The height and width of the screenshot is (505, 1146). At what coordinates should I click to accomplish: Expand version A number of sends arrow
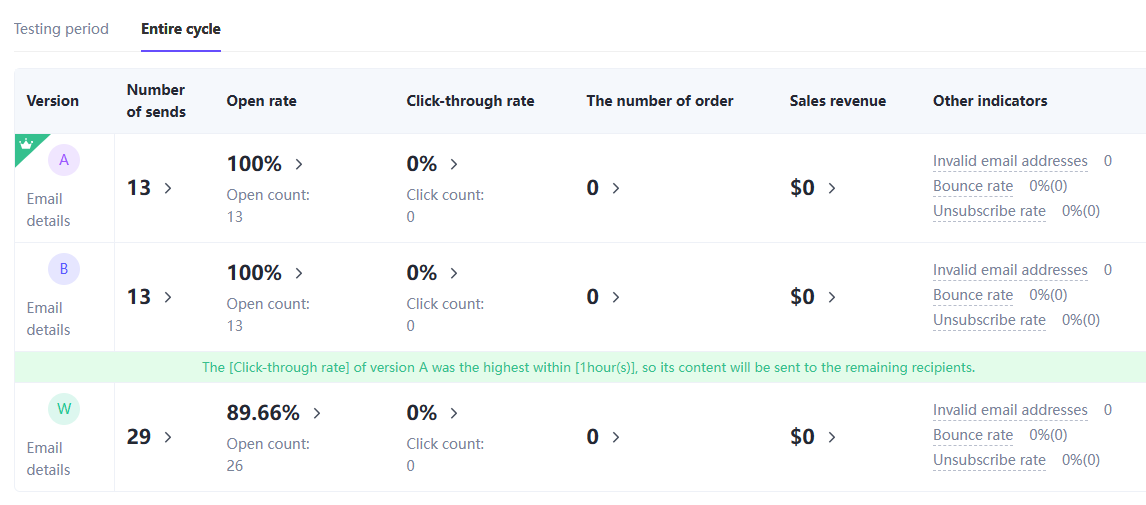click(168, 188)
